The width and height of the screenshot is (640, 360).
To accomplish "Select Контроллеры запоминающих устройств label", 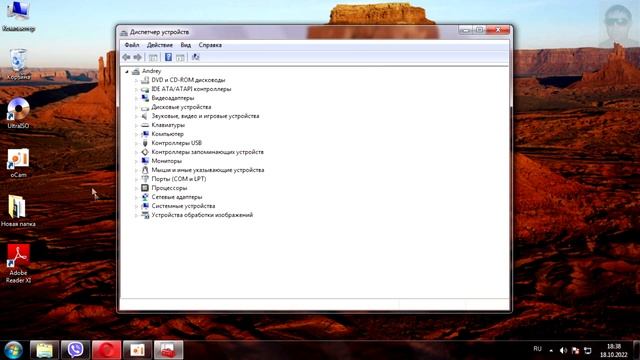I will click(207, 152).
